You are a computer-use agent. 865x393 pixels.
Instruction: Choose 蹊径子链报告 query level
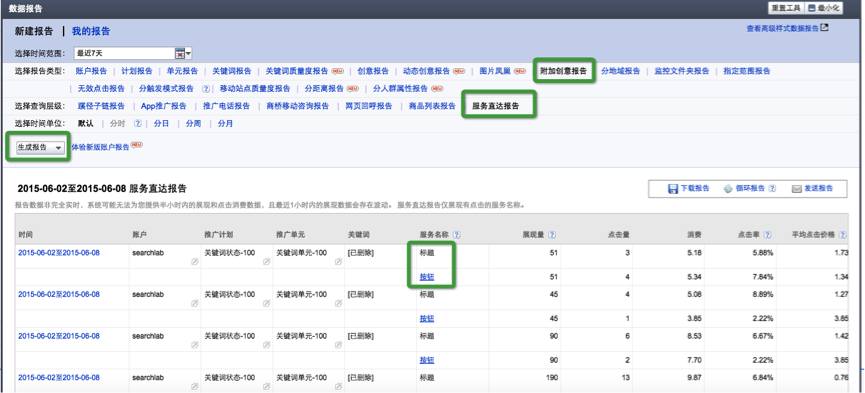pyautogui.click(x=102, y=106)
